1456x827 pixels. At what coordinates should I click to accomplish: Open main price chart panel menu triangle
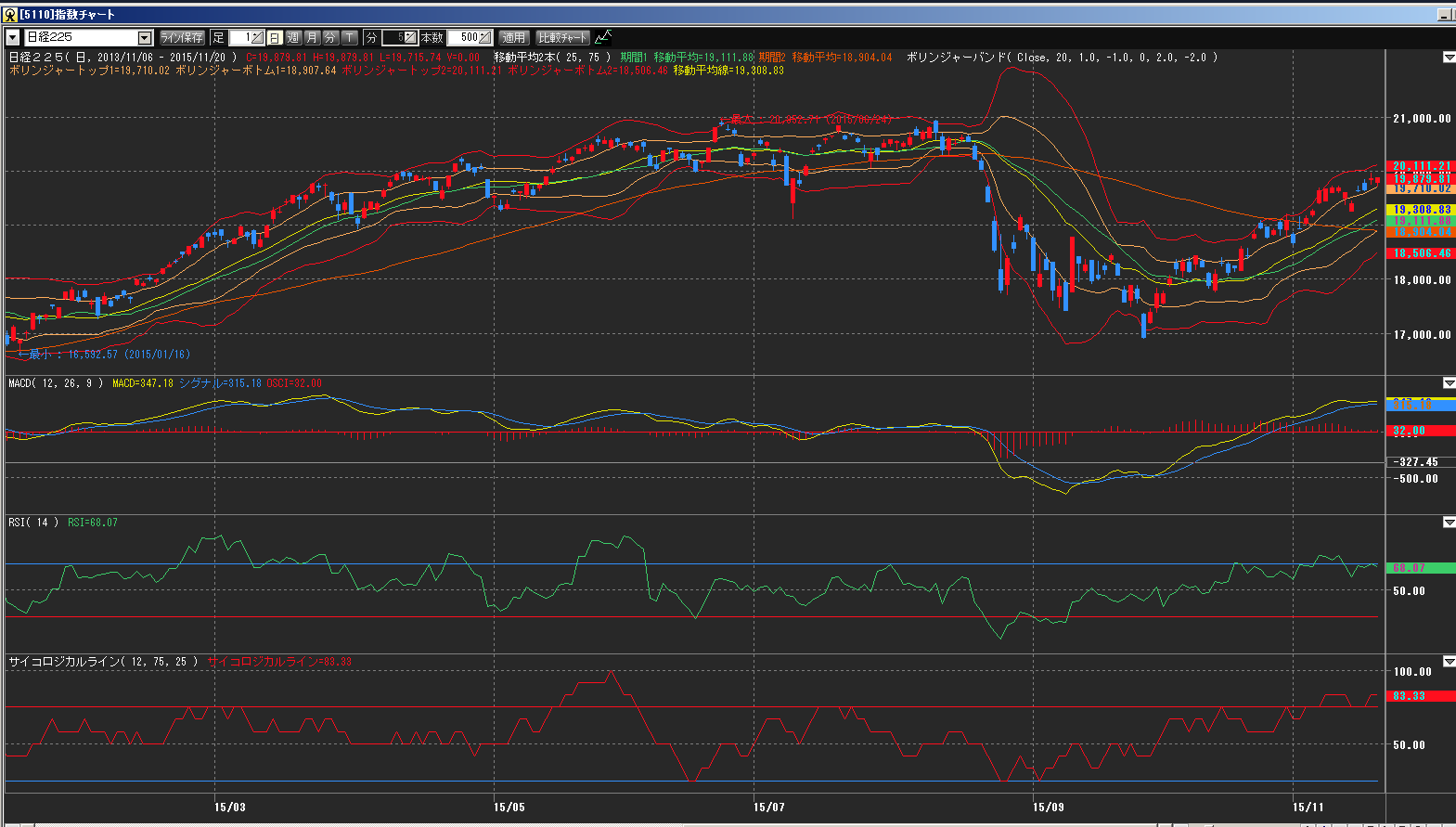click(1449, 58)
